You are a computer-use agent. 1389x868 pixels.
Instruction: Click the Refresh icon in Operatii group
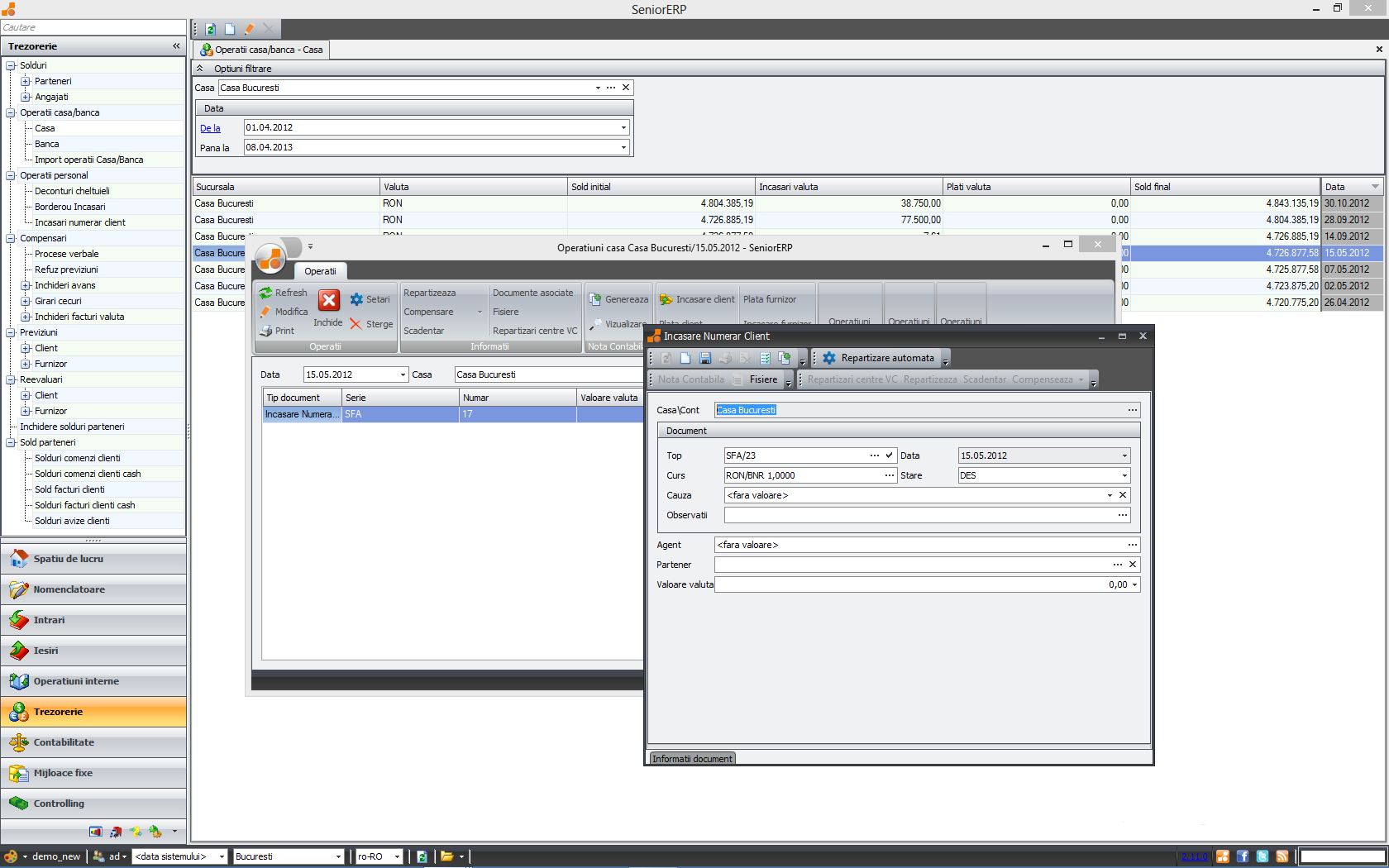click(266, 293)
